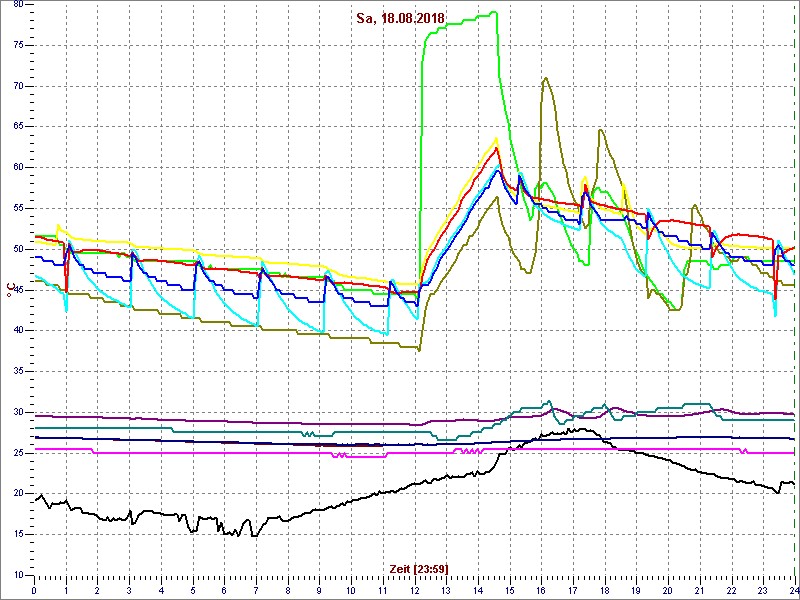Click the date title "Sa, 18.08.2018"
Viewport: 800px width, 600px height.
pyautogui.click(x=402, y=20)
